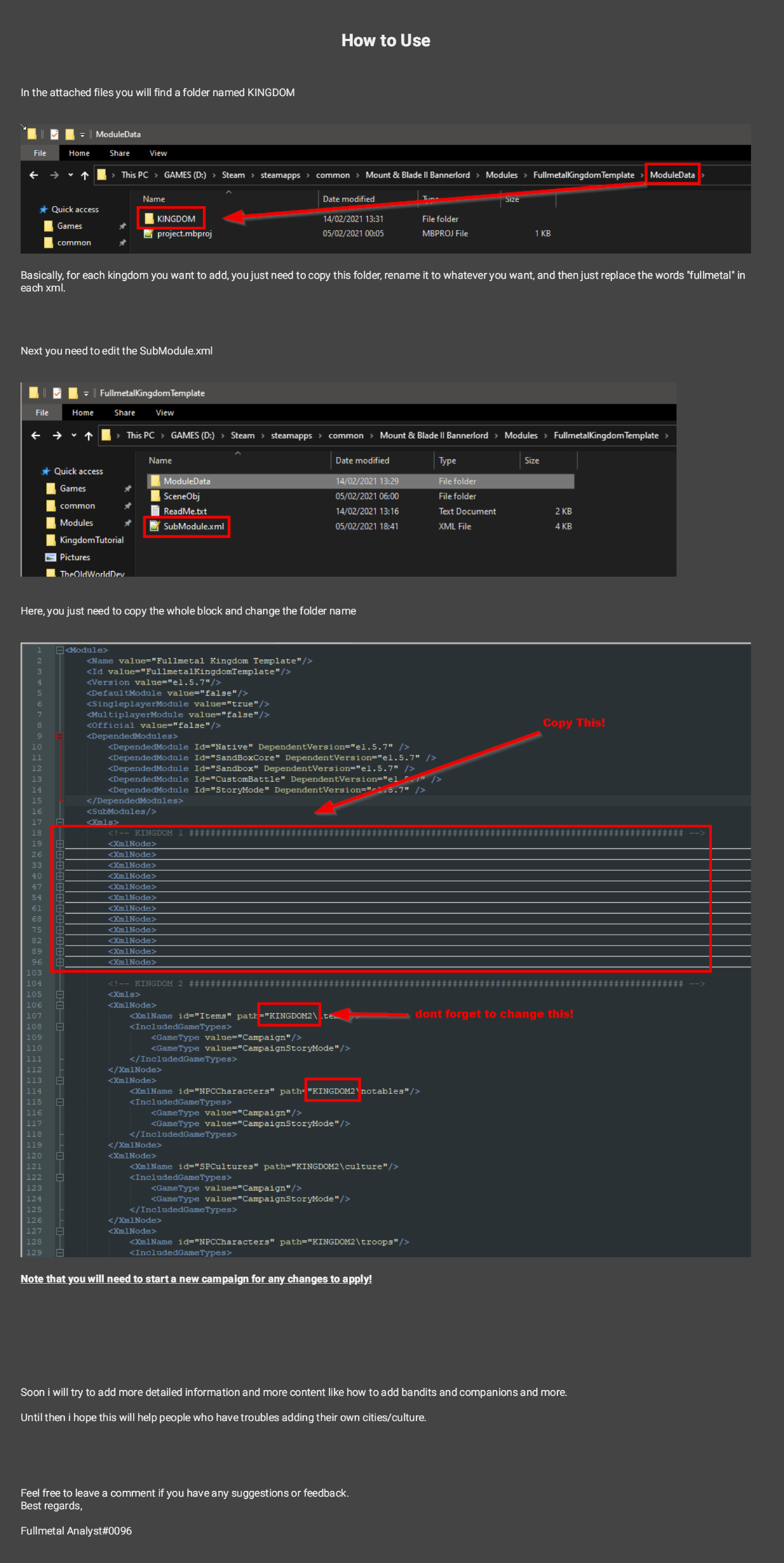The image size is (784, 1563).
Task: Click Modules breadcrumb in FullmetalKingdomTemplate window
Action: [x=520, y=435]
